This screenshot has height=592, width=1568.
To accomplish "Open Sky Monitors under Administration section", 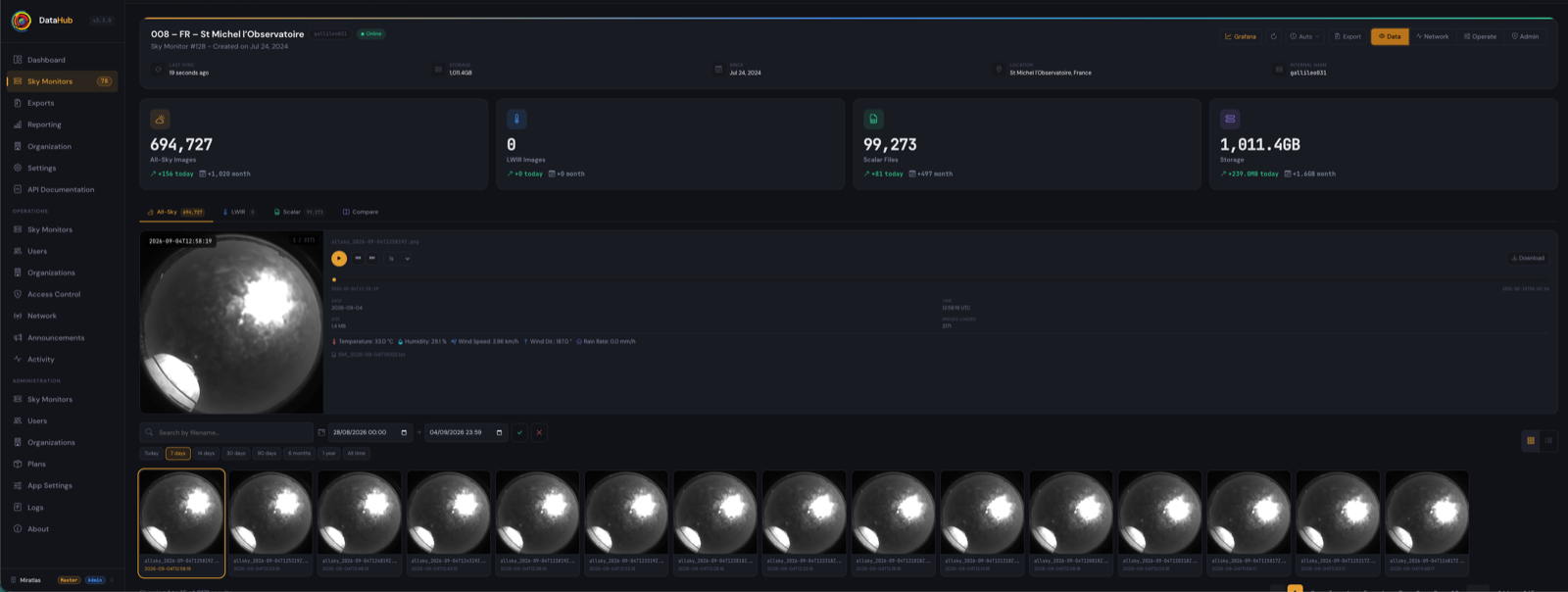I will coord(62,399).
